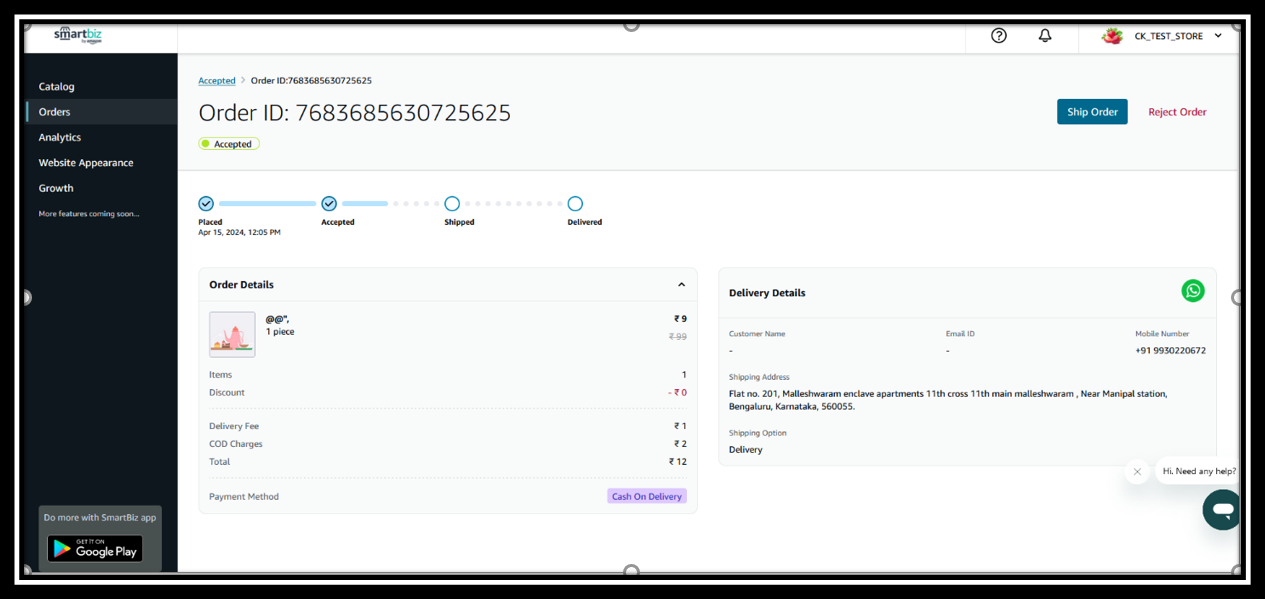This screenshot has height=599, width=1265.
Task: Click the Placed step checkmark
Action: (x=206, y=204)
